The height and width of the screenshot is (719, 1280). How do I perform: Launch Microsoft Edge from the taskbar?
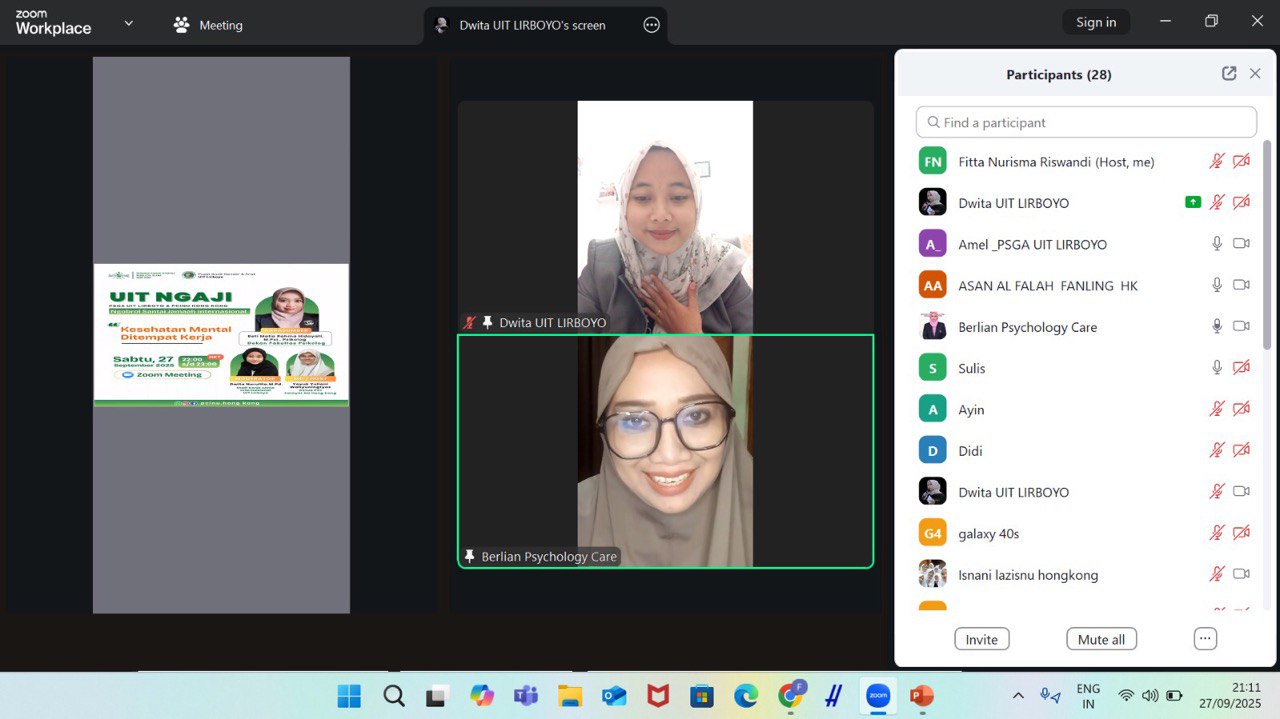point(746,696)
